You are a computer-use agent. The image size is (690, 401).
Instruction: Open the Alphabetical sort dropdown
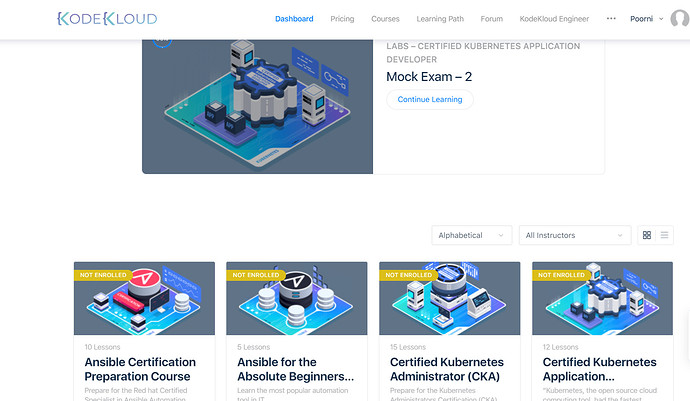472,235
